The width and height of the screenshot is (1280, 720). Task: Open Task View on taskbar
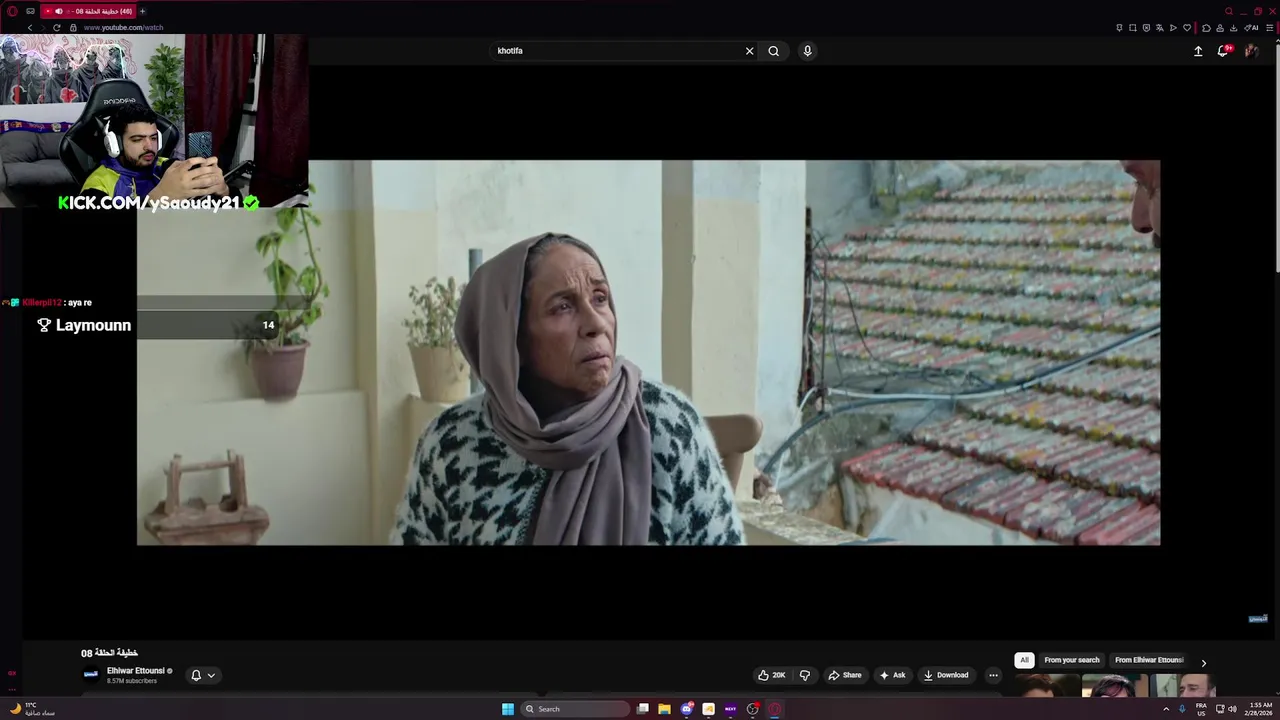[x=643, y=709]
